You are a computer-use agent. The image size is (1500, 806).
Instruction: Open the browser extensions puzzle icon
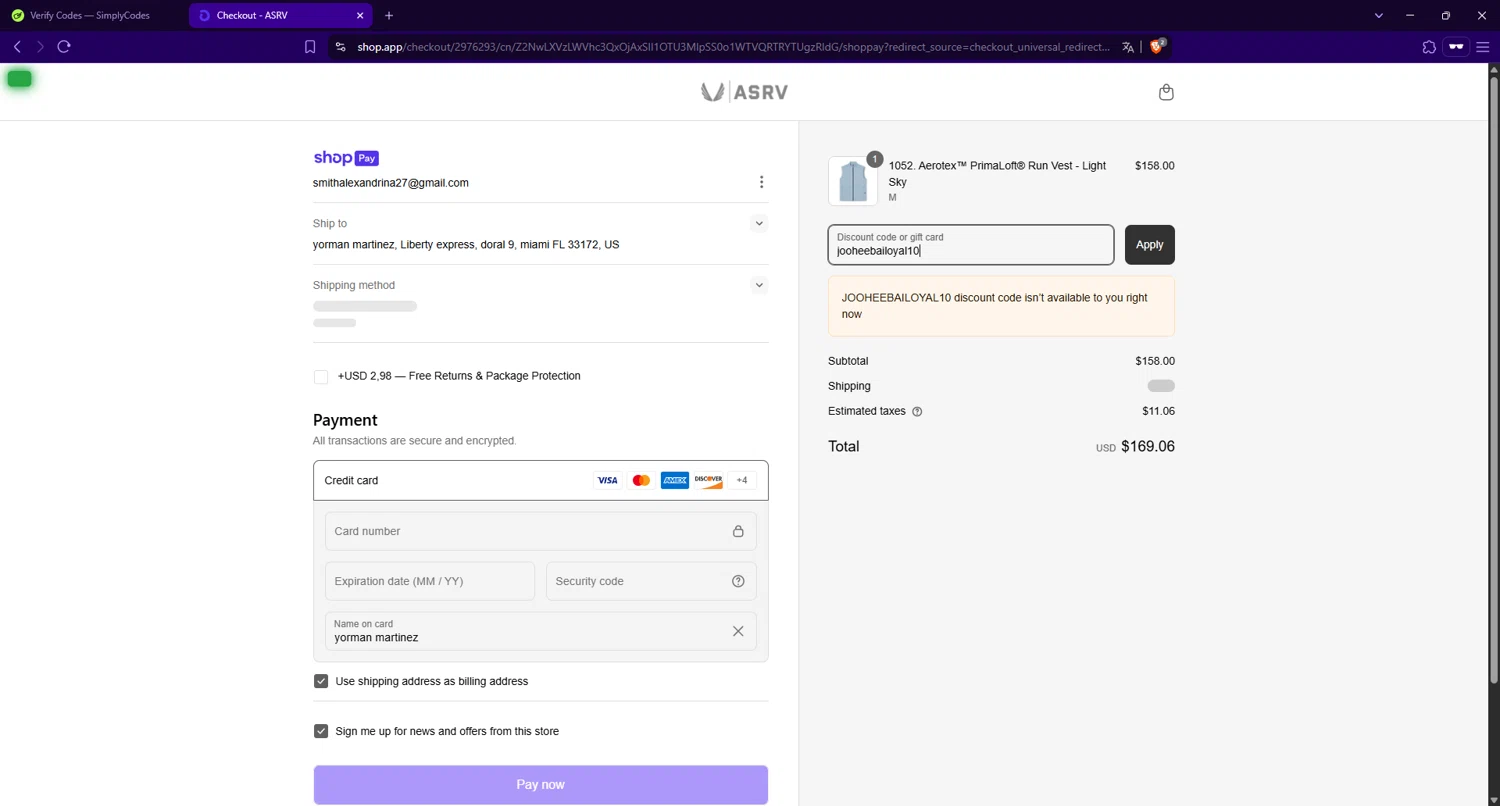1429,47
